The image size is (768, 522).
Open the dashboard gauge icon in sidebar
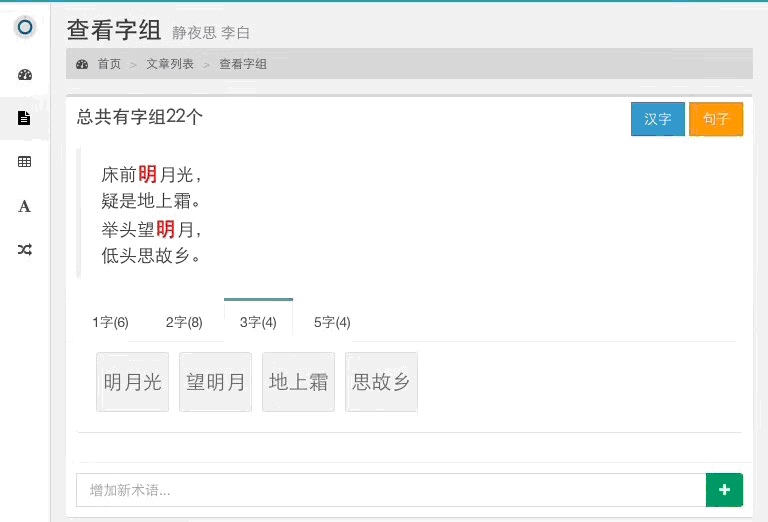click(x=25, y=74)
